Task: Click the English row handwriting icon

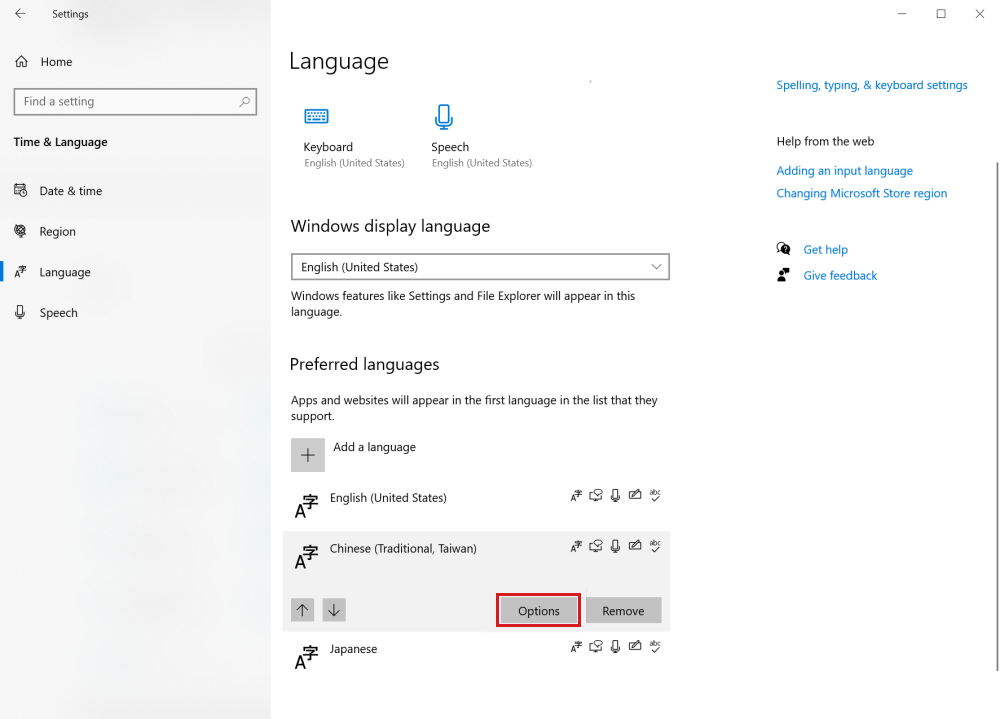Action: [x=635, y=495]
